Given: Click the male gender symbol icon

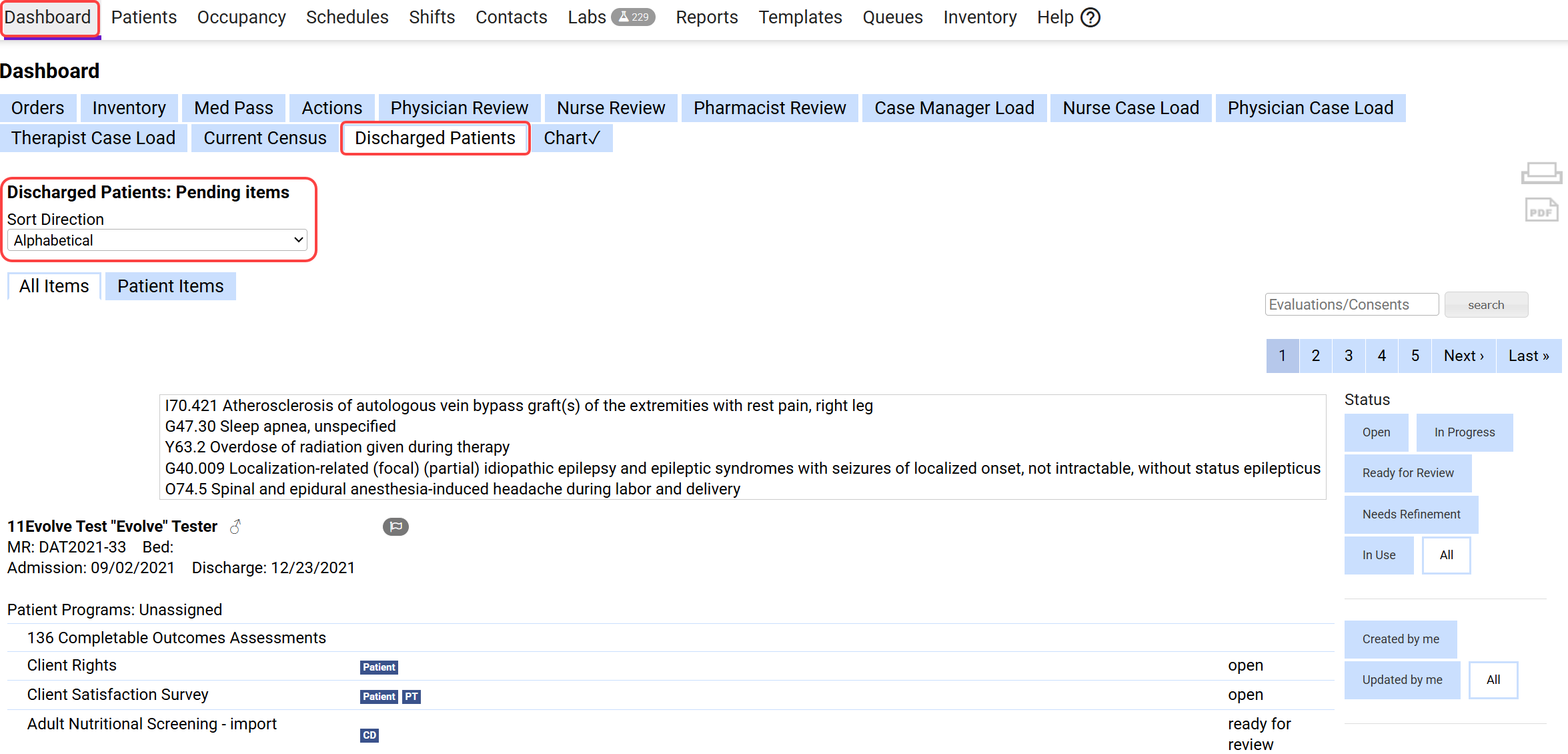Looking at the screenshot, I should (x=235, y=526).
